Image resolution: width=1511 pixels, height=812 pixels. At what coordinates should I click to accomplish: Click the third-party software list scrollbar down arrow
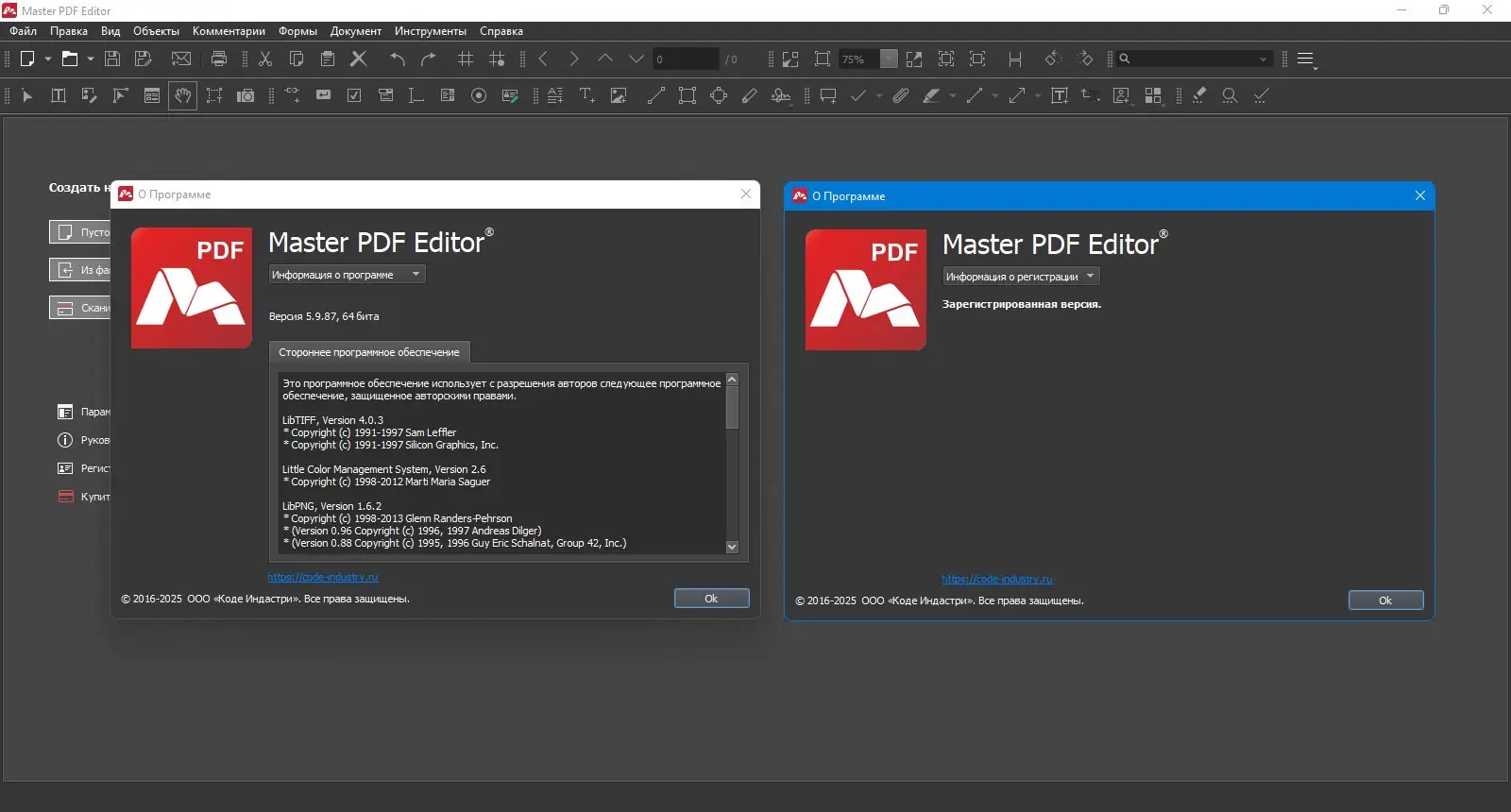[732, 547]
